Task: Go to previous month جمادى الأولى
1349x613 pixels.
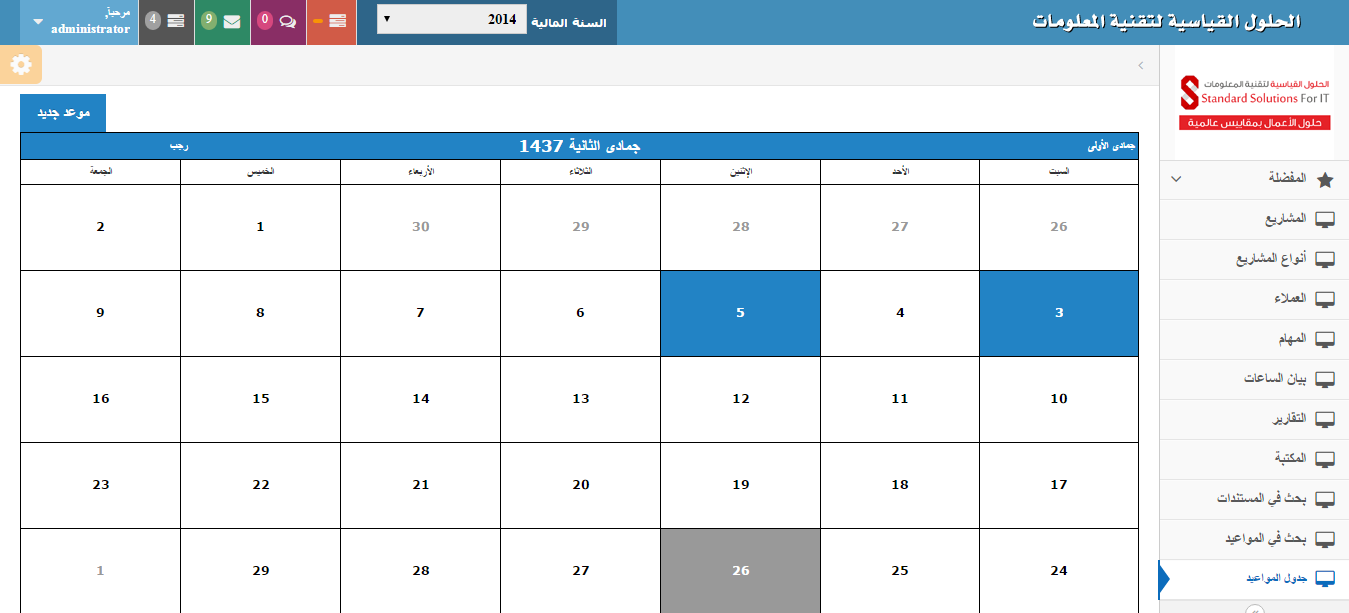Action: (x=1112, y=146)
